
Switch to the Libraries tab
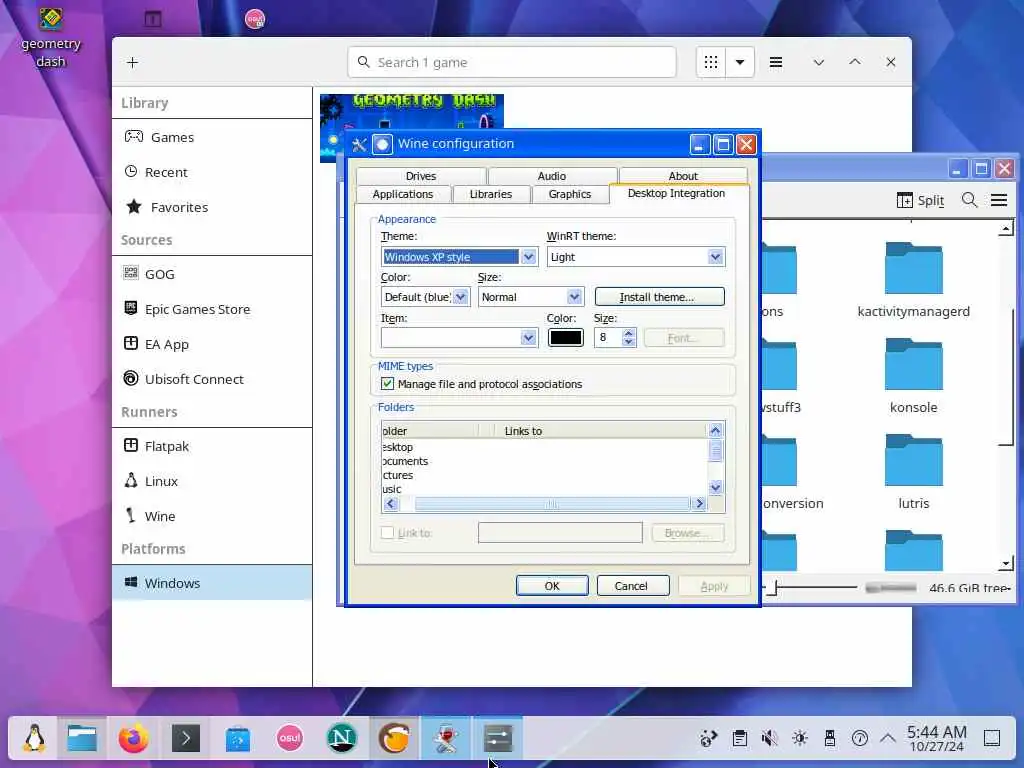click(x=490, y=194)
